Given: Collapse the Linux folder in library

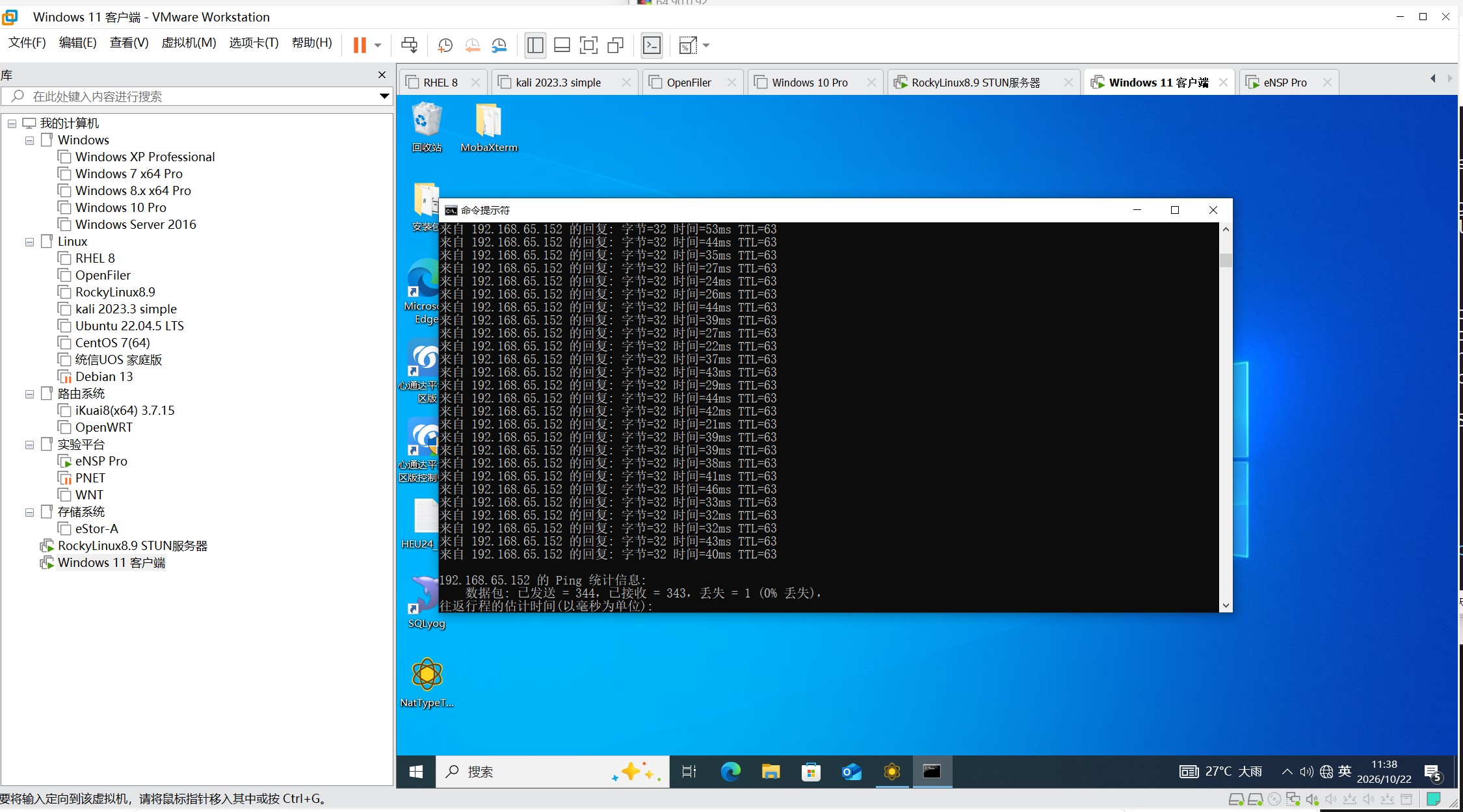Looking at the screenshot, I should click(29, 242).
